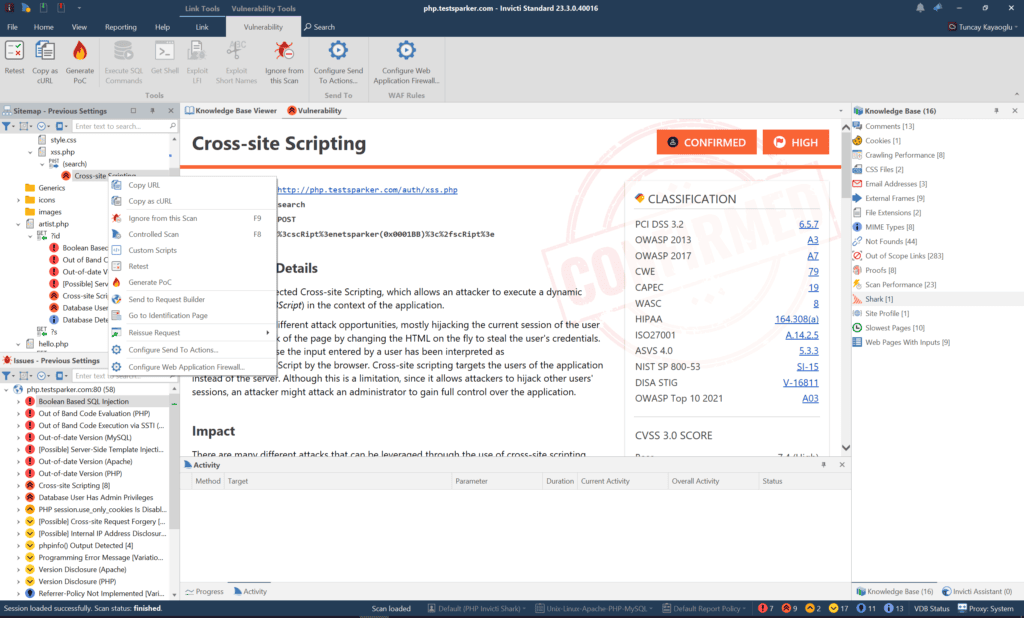Click the VDB Status indicator in status bar
1024x618 pixels.
pos(933,608)
